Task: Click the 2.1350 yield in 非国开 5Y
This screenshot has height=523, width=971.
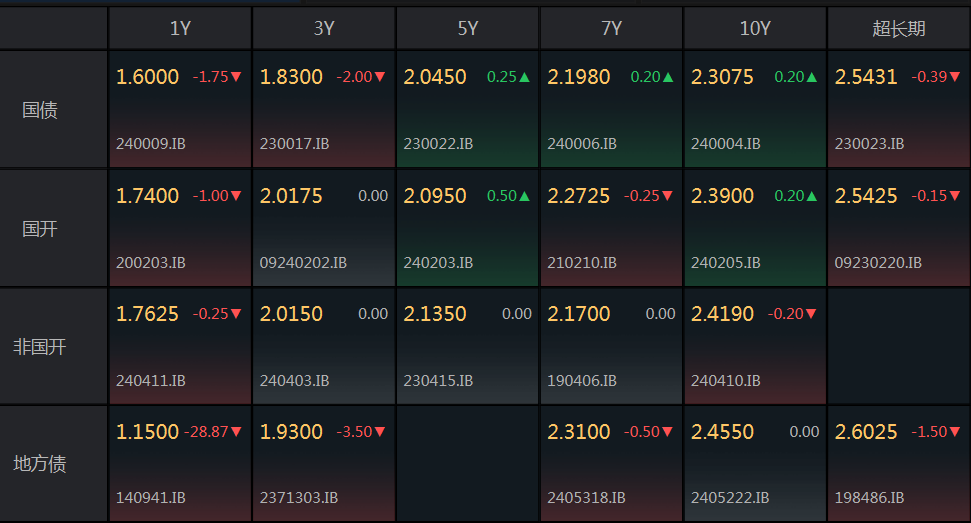Action: [435, 314]
